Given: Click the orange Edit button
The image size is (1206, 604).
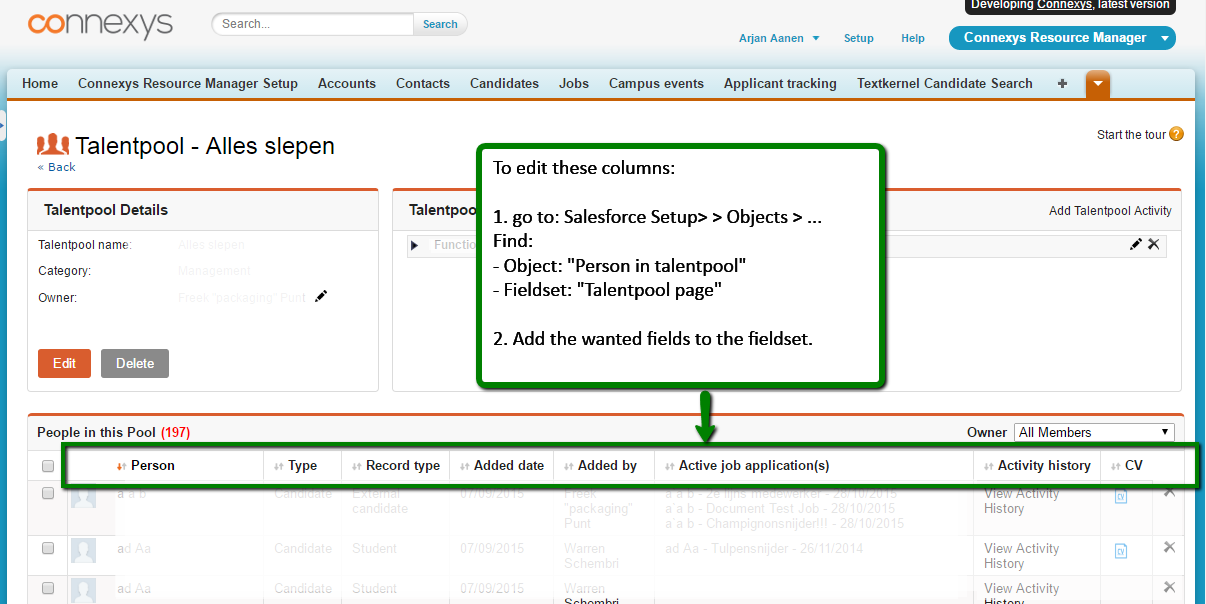Looking at the screenshot, I should pos(64,363).
